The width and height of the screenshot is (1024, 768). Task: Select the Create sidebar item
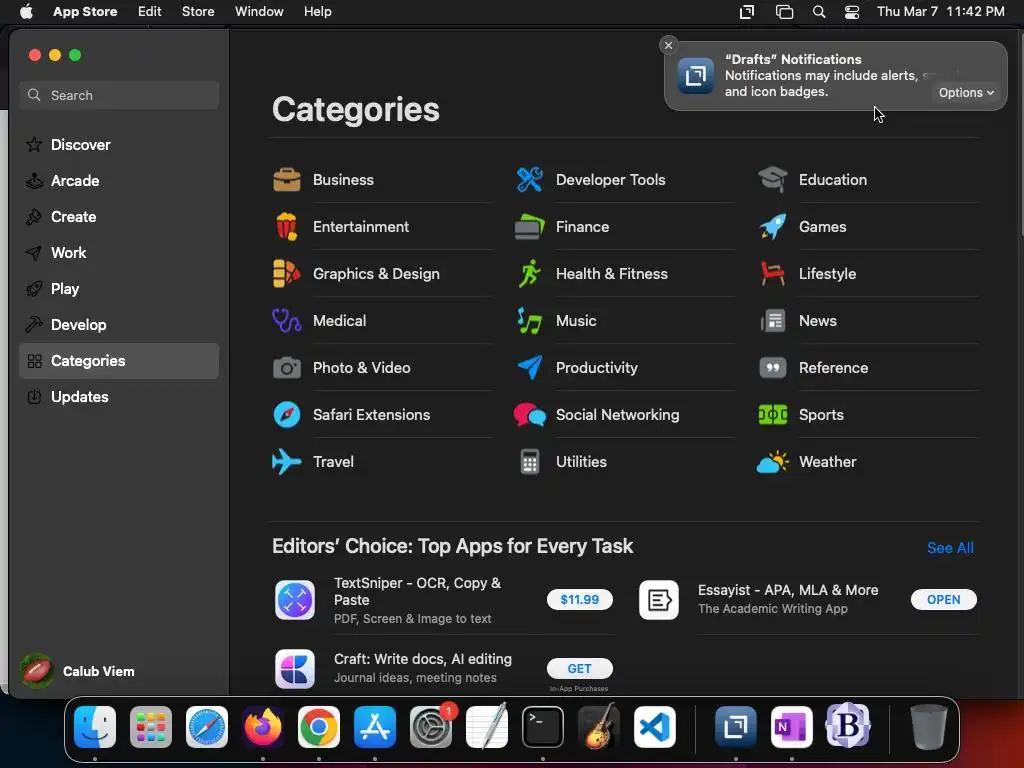pos(119,216)
